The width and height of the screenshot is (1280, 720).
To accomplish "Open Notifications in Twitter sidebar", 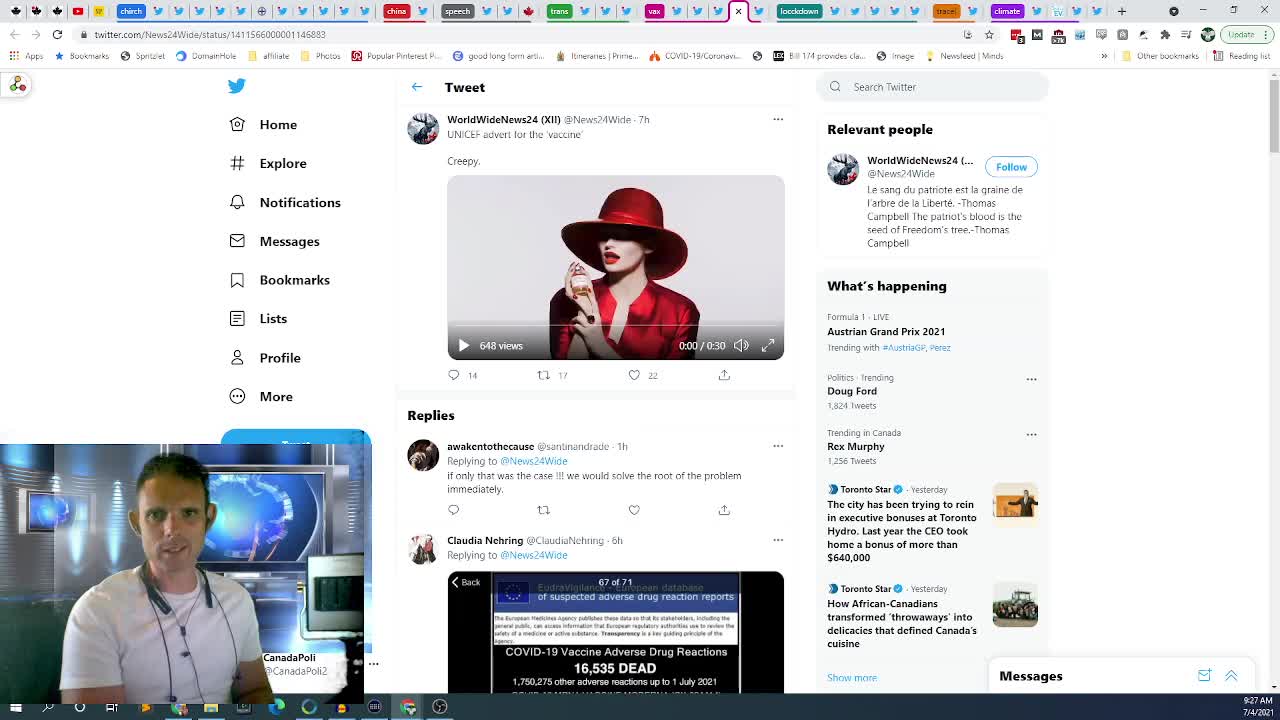I will pos(285,202).
